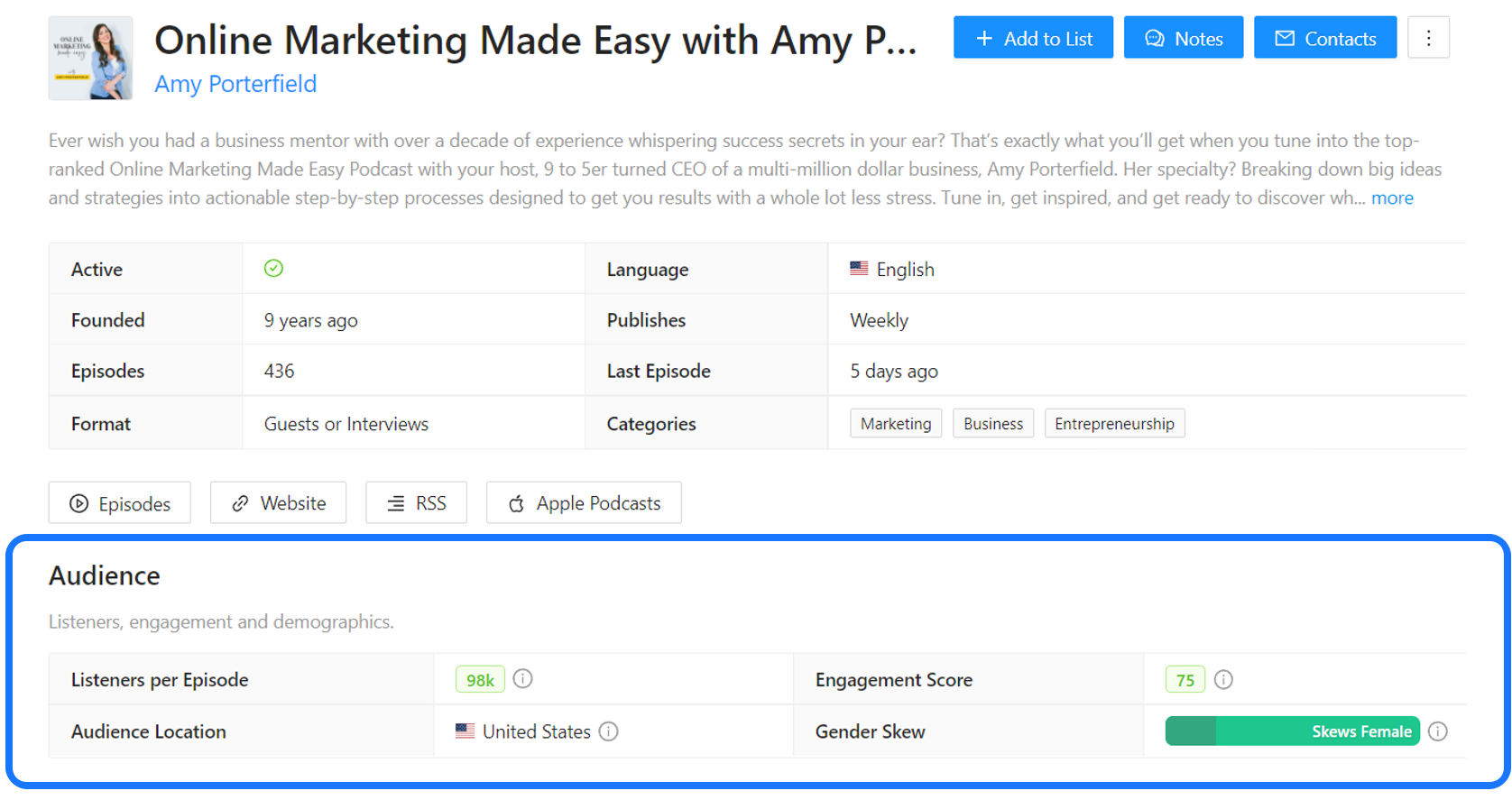Click the Skews Female gender bar

coord(1292,731)
